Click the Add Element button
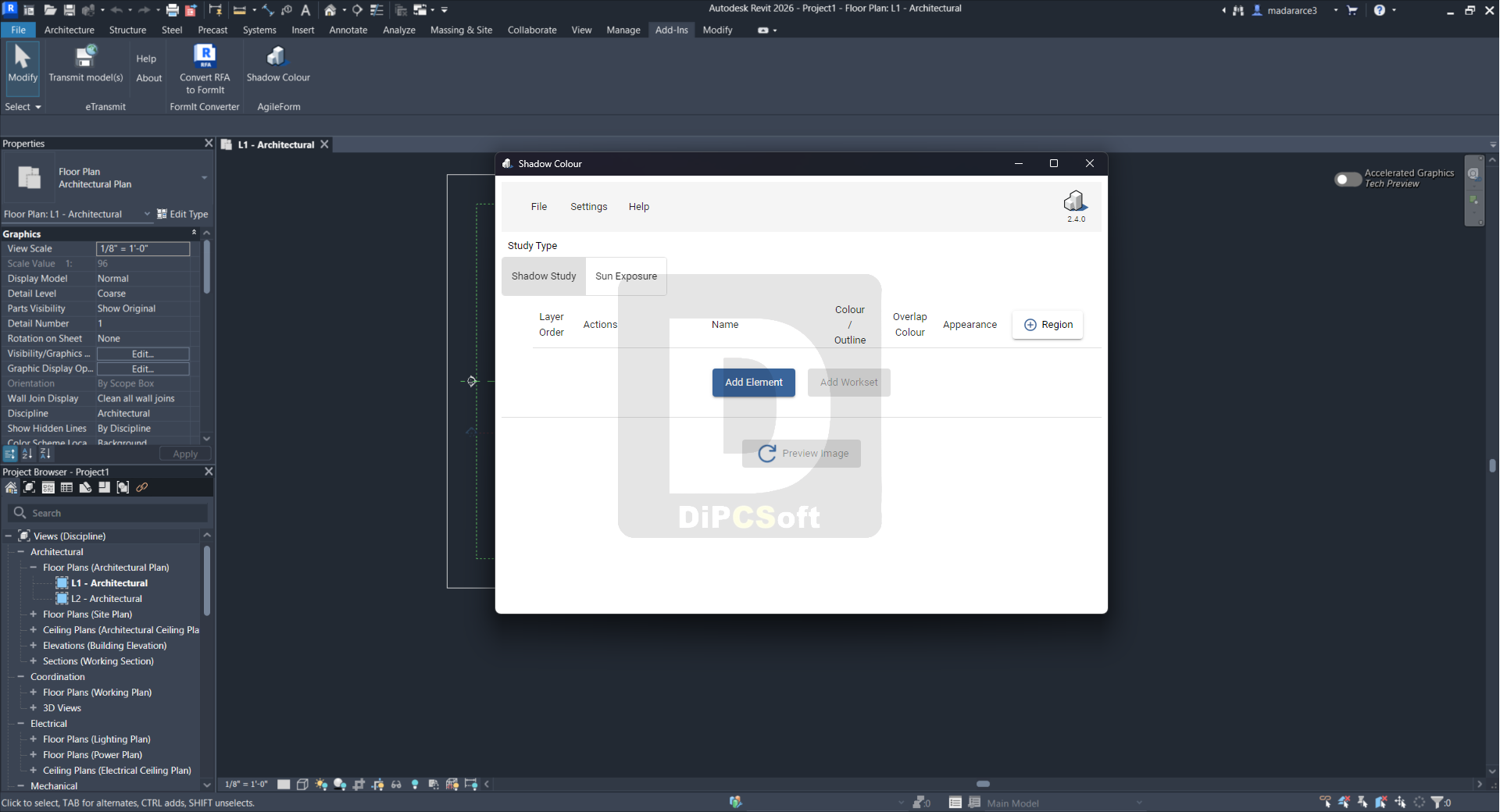The height and width of the screenshot is (812, 1500). pos(754,383)
